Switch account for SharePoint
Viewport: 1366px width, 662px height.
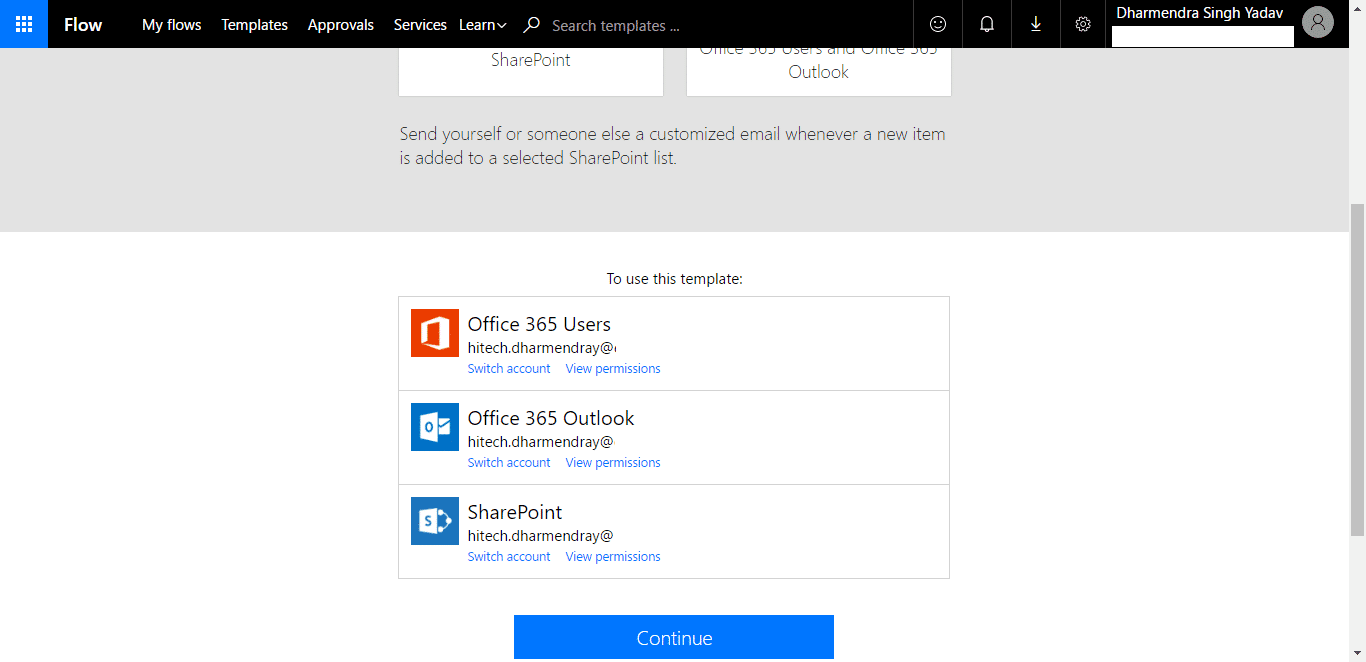509,557
